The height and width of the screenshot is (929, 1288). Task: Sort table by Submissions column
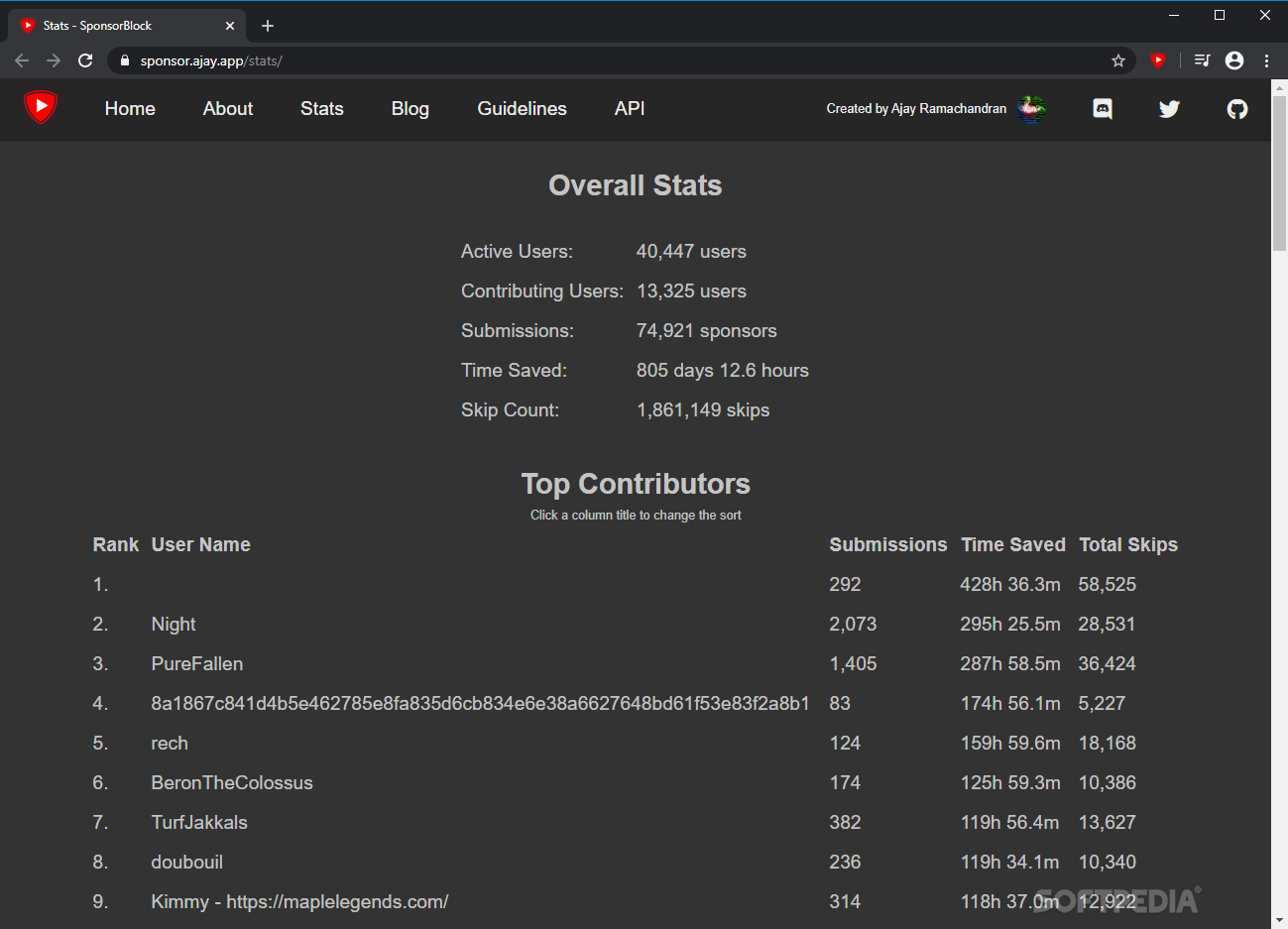(x=888, y=544)
